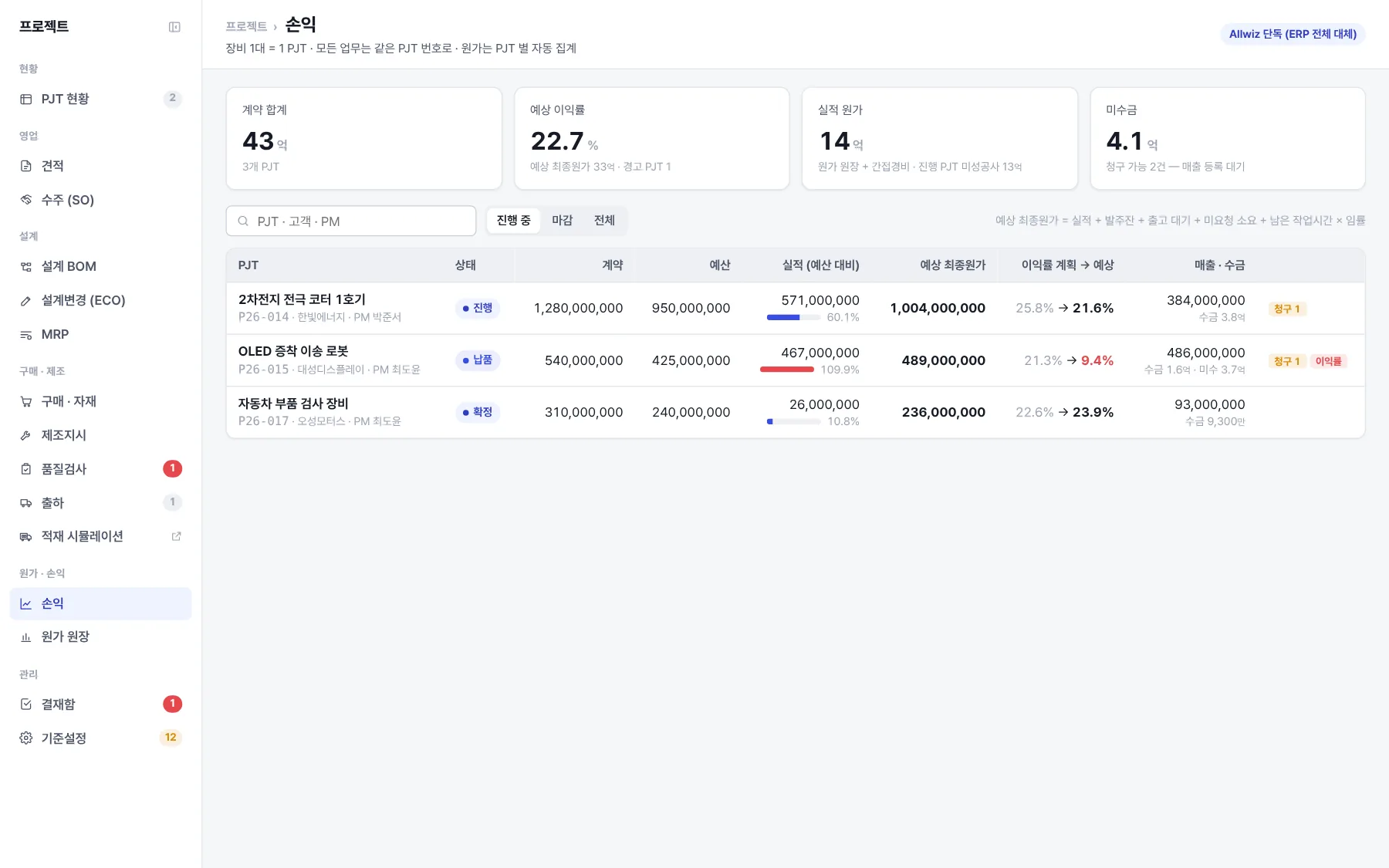The width and height of the screenshot is (1389, 868).
Task: Collapse the sidebar with the panel icon
Action: pyautogui.click(x=174, y=27)
